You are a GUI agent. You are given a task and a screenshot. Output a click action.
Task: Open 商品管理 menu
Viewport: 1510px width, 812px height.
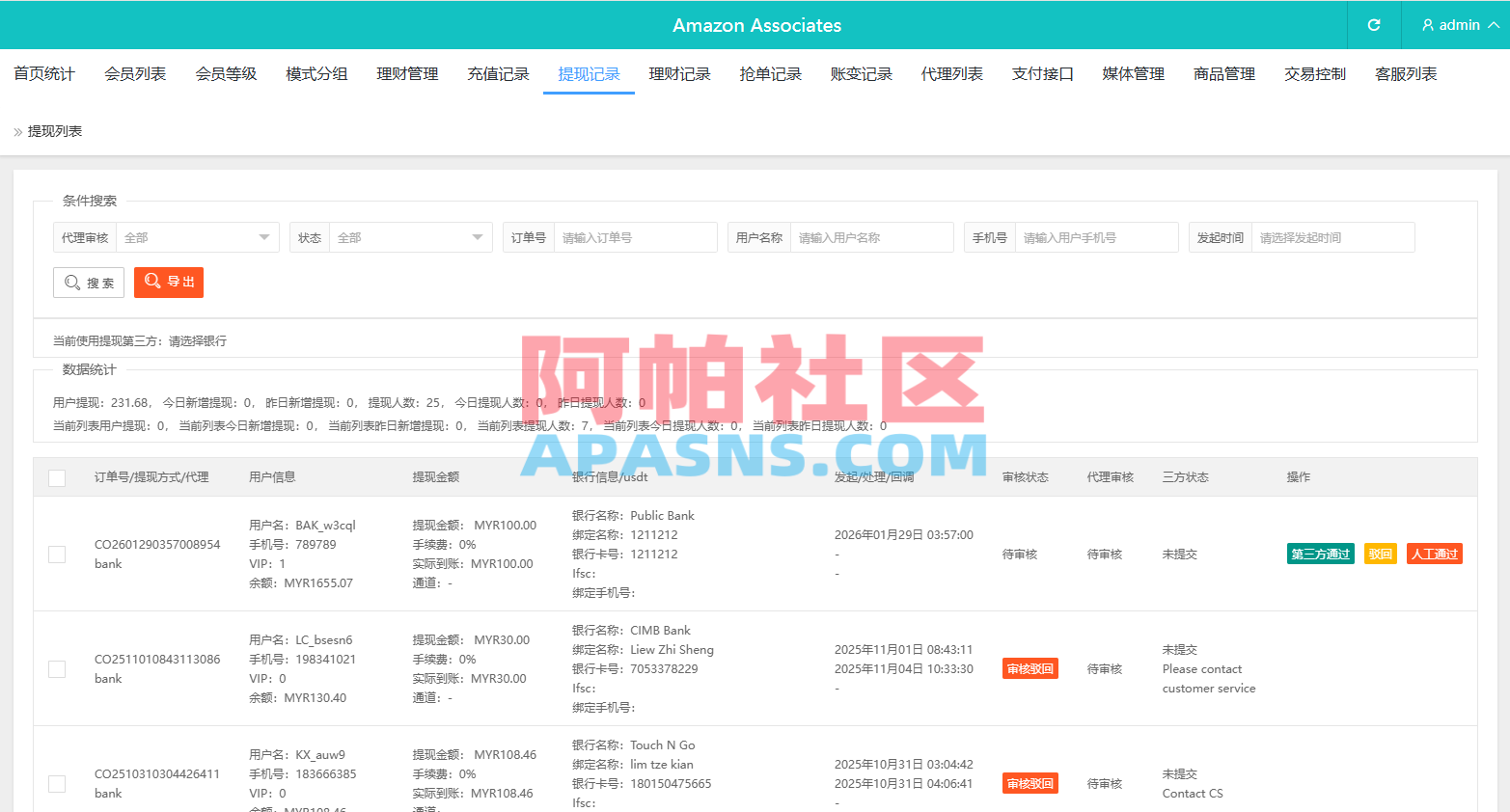(x=1224, y=74)
